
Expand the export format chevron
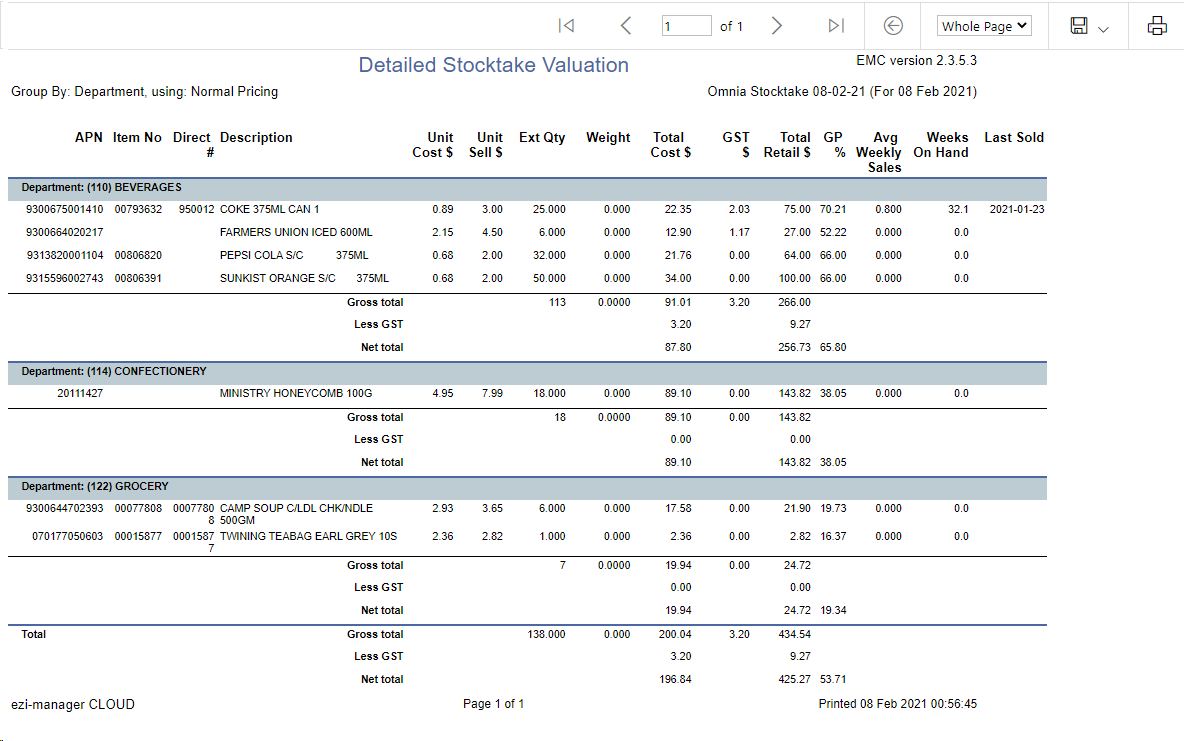click(x=1103, y=29)
